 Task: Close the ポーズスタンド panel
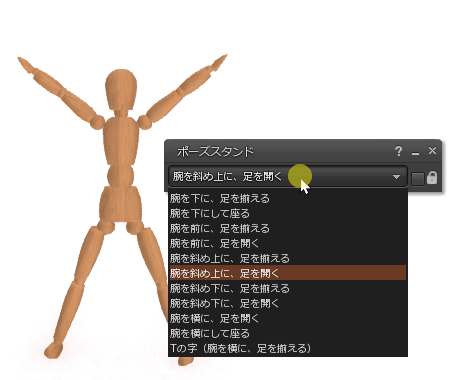(432, 151)
